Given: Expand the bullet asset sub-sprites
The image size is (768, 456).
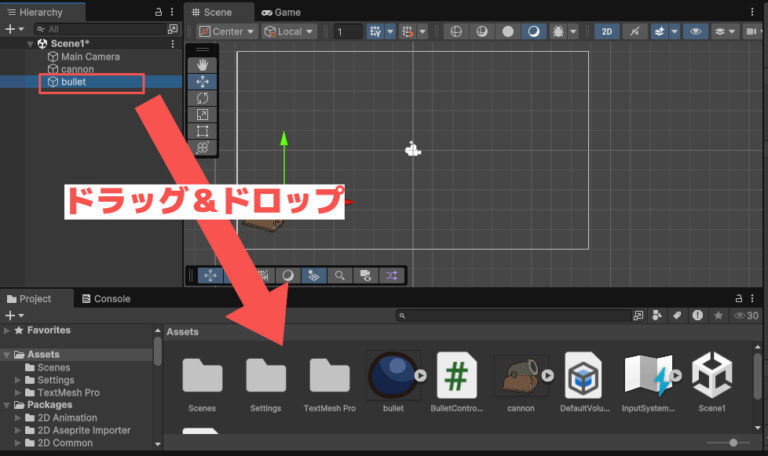Looking at the screenshot, I should (x=420, y=375).
